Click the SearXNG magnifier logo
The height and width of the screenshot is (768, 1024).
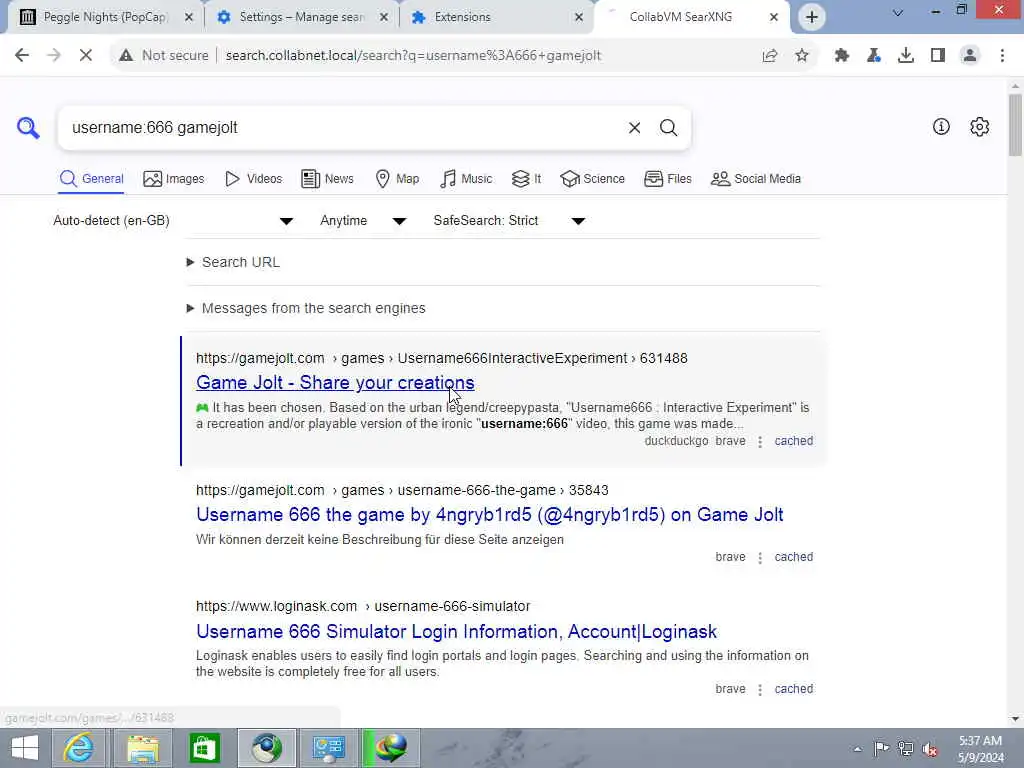[x=28, y=127]
